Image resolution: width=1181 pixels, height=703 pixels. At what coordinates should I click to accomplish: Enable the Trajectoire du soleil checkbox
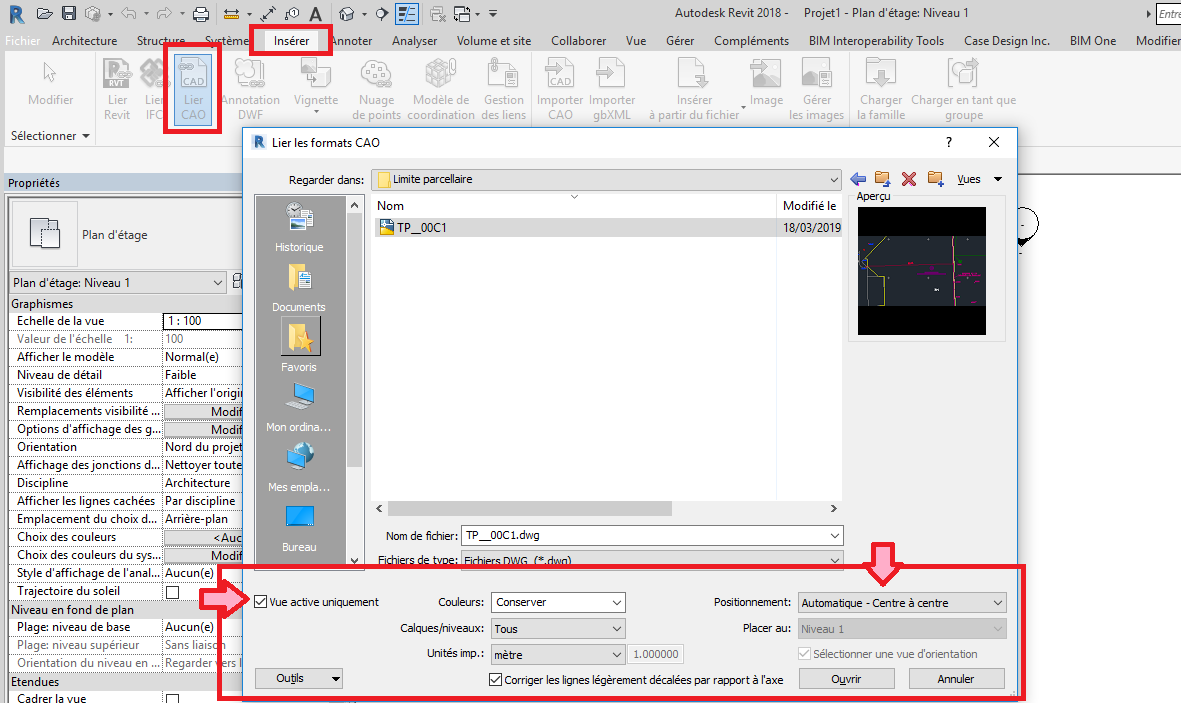coord(172,592)
